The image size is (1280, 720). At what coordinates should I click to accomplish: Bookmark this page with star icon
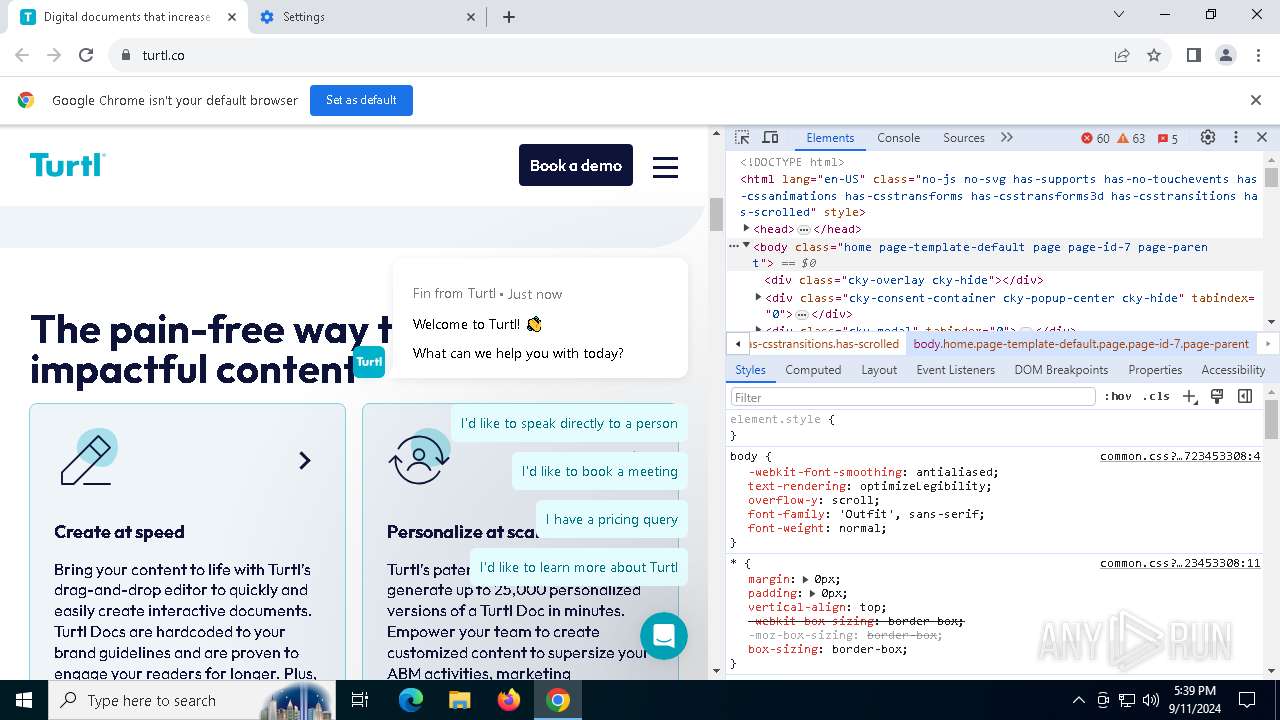tap(1154, 55)
